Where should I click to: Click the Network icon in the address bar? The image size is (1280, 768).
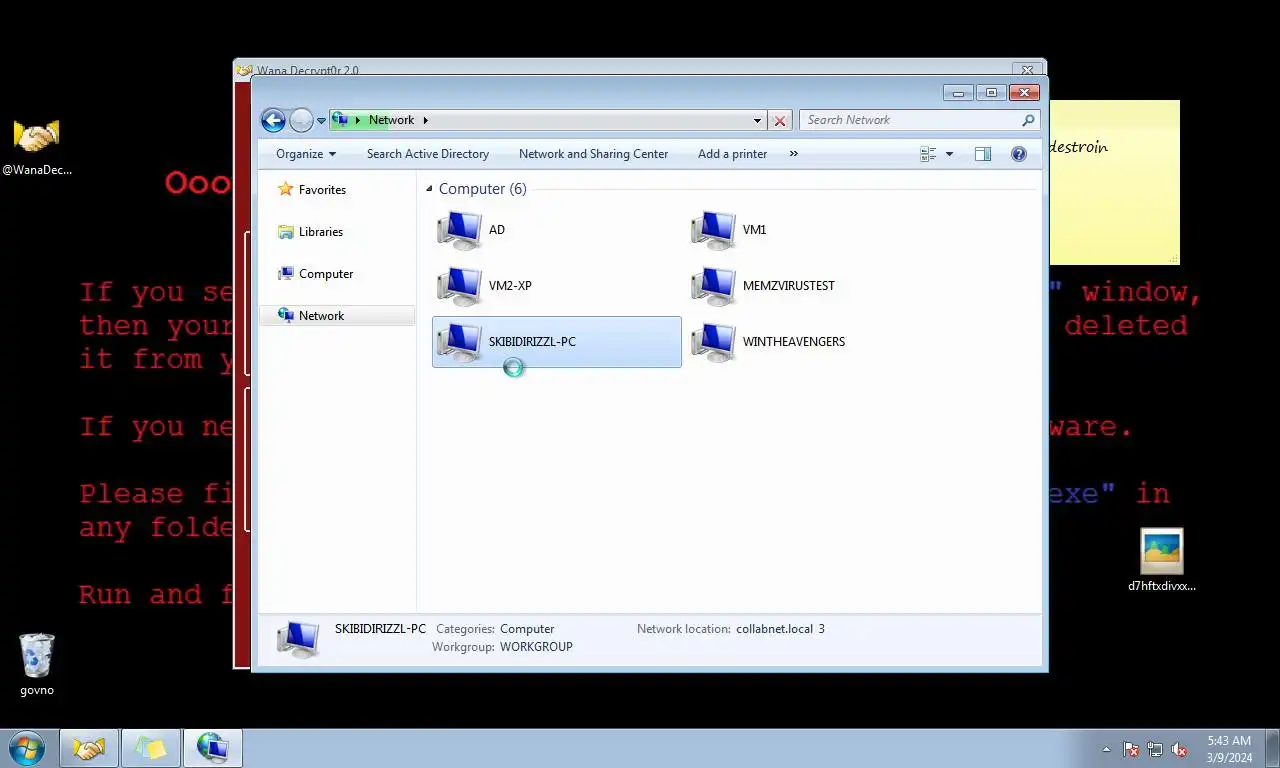tap(340, 120)
